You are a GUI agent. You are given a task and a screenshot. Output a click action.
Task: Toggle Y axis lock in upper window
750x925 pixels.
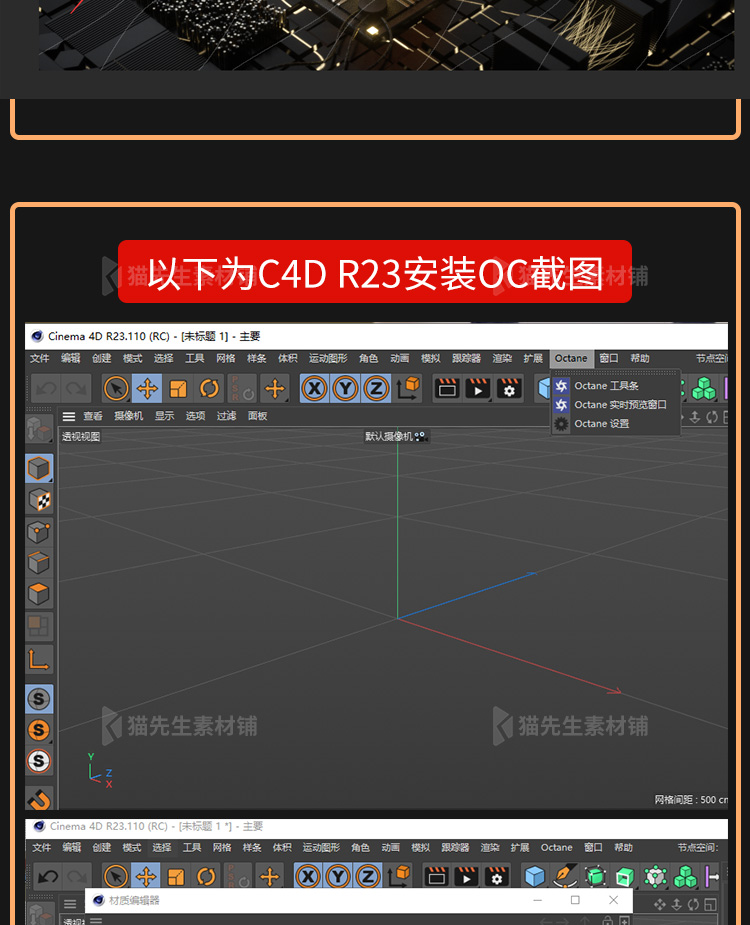[345, 389]
